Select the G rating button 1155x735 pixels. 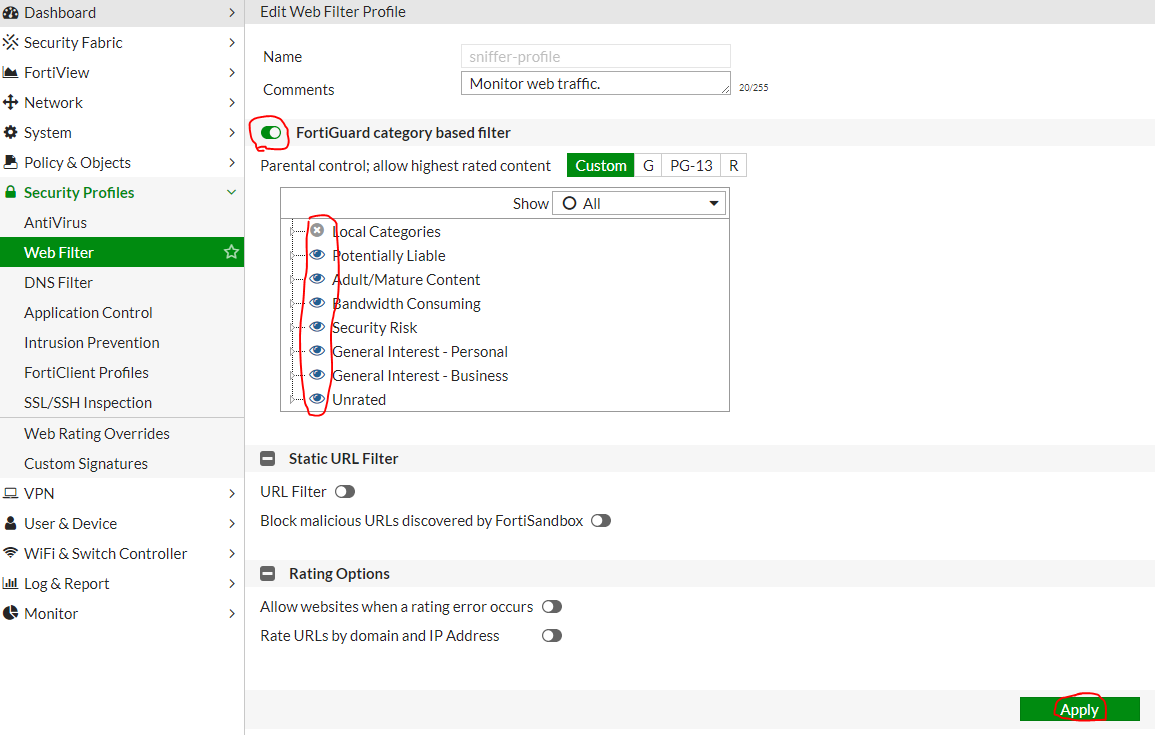coord(648,166)
